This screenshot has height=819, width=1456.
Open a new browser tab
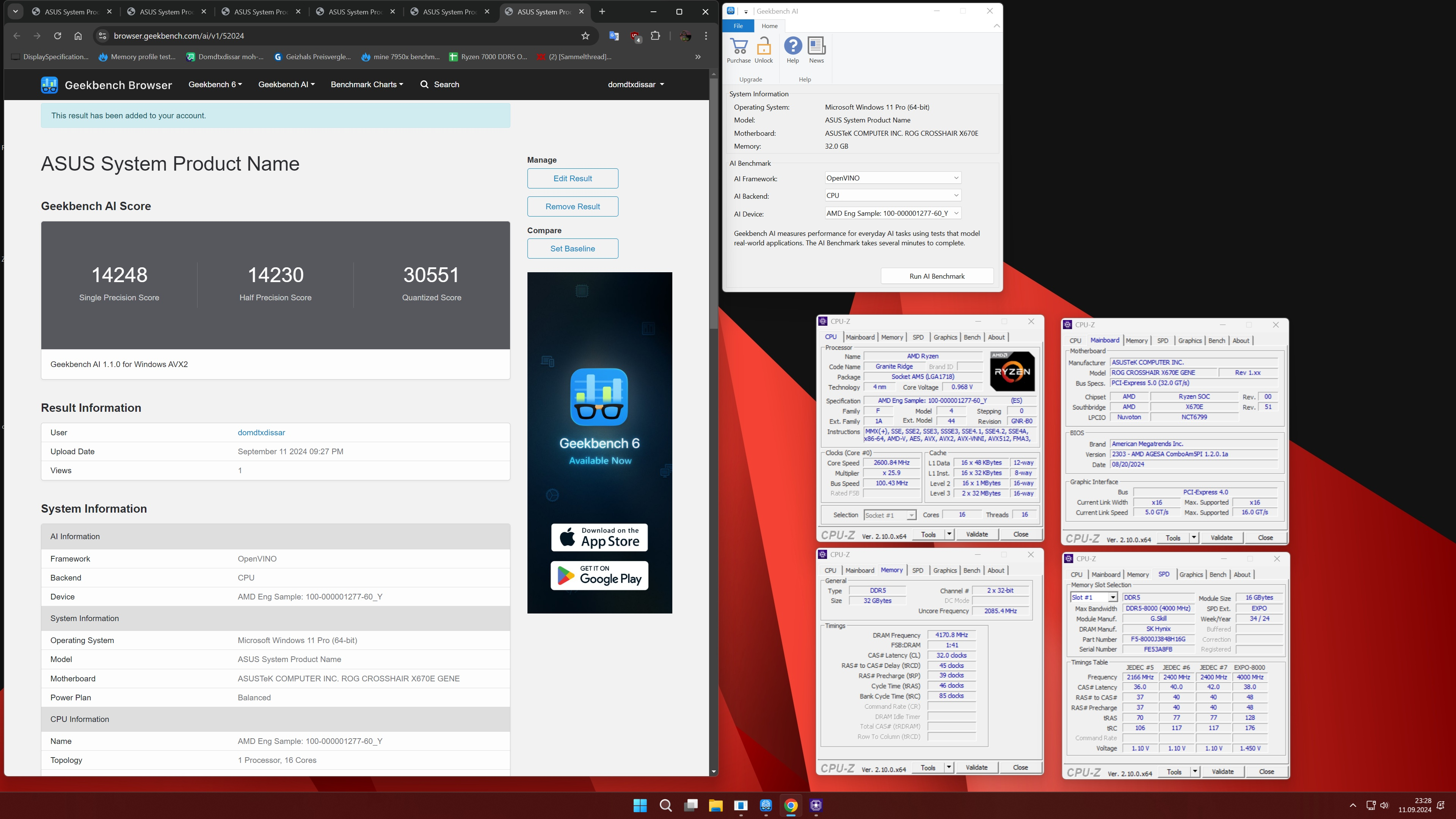pos(602,11)
